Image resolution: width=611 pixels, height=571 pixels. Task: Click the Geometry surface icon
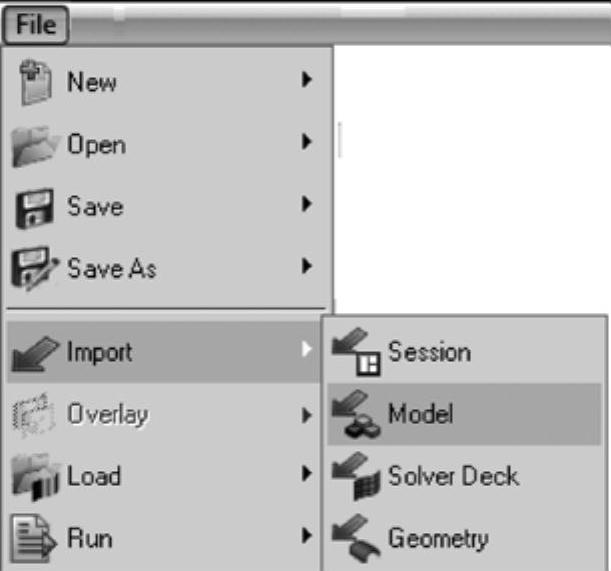point(356,538)
